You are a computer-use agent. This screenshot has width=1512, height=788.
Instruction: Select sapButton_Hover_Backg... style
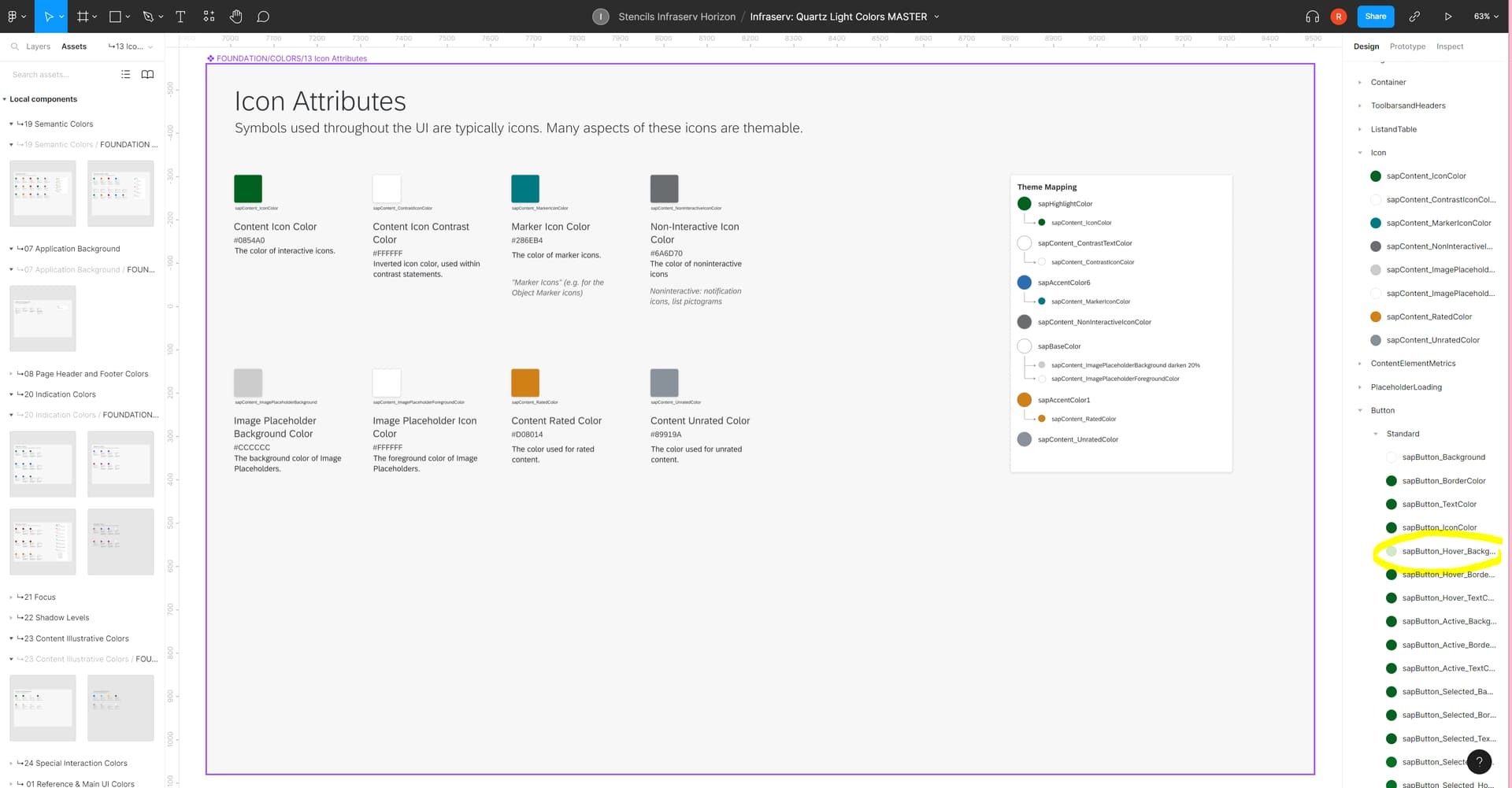tap(1440, 551)
